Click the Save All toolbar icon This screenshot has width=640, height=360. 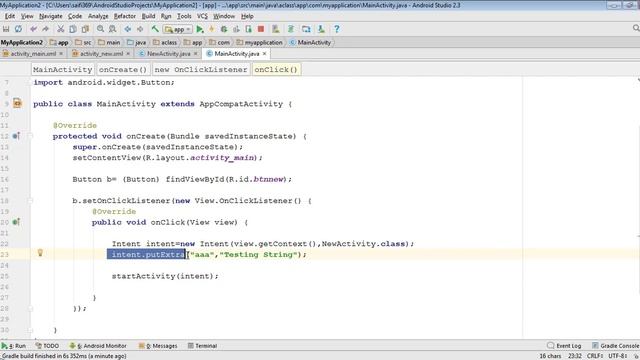tap(6, 29)
